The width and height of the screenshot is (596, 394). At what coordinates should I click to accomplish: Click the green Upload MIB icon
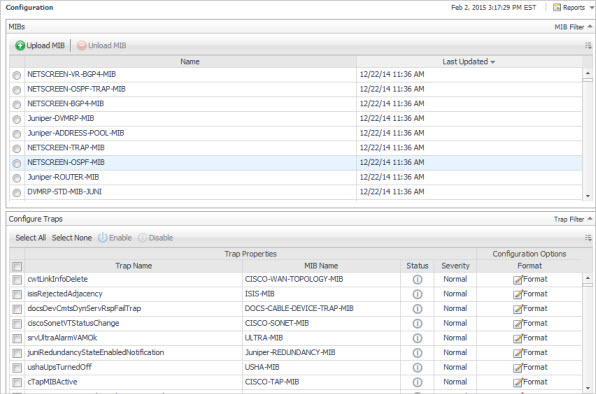tap(20, 46)
